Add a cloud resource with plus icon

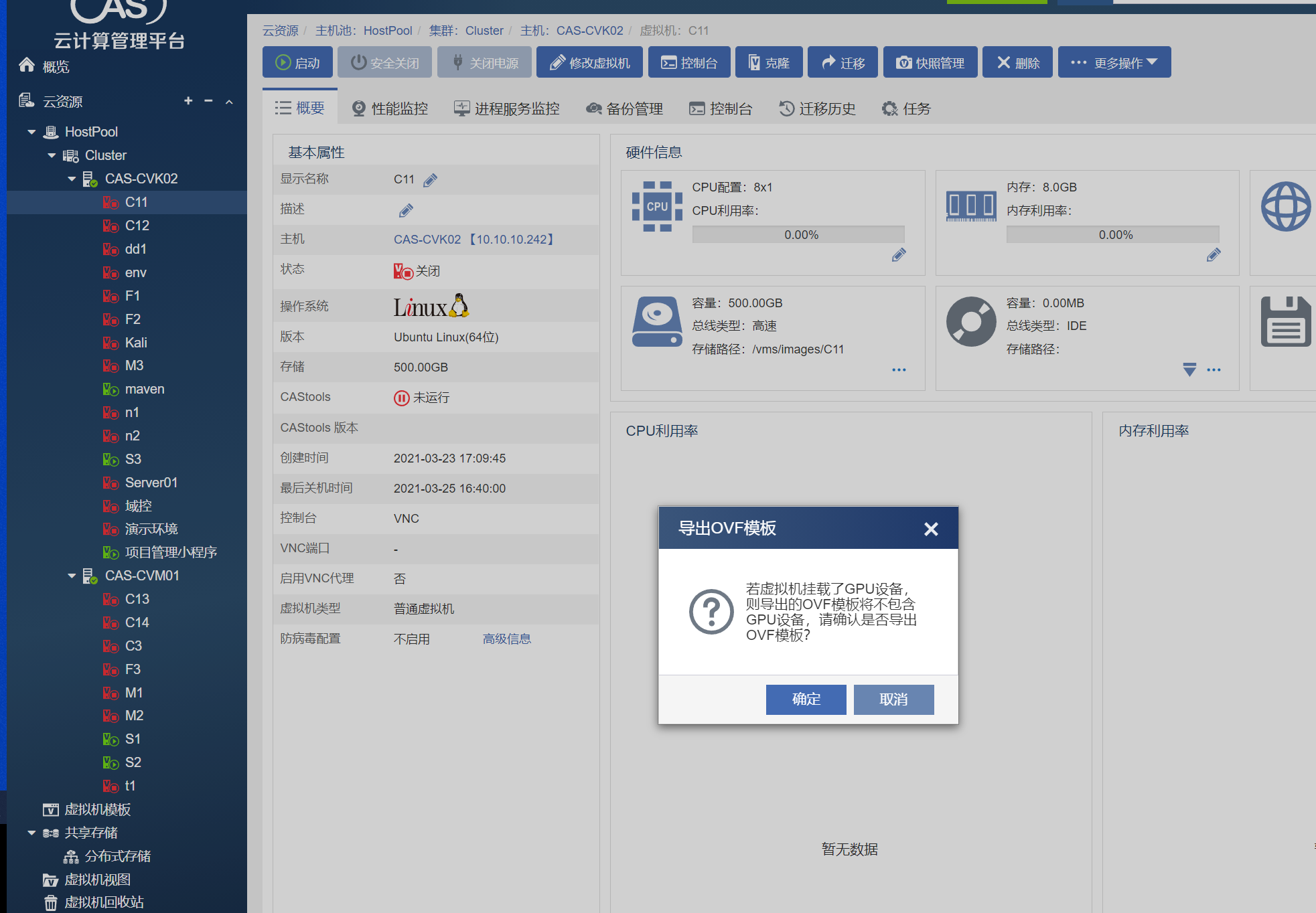188,101
